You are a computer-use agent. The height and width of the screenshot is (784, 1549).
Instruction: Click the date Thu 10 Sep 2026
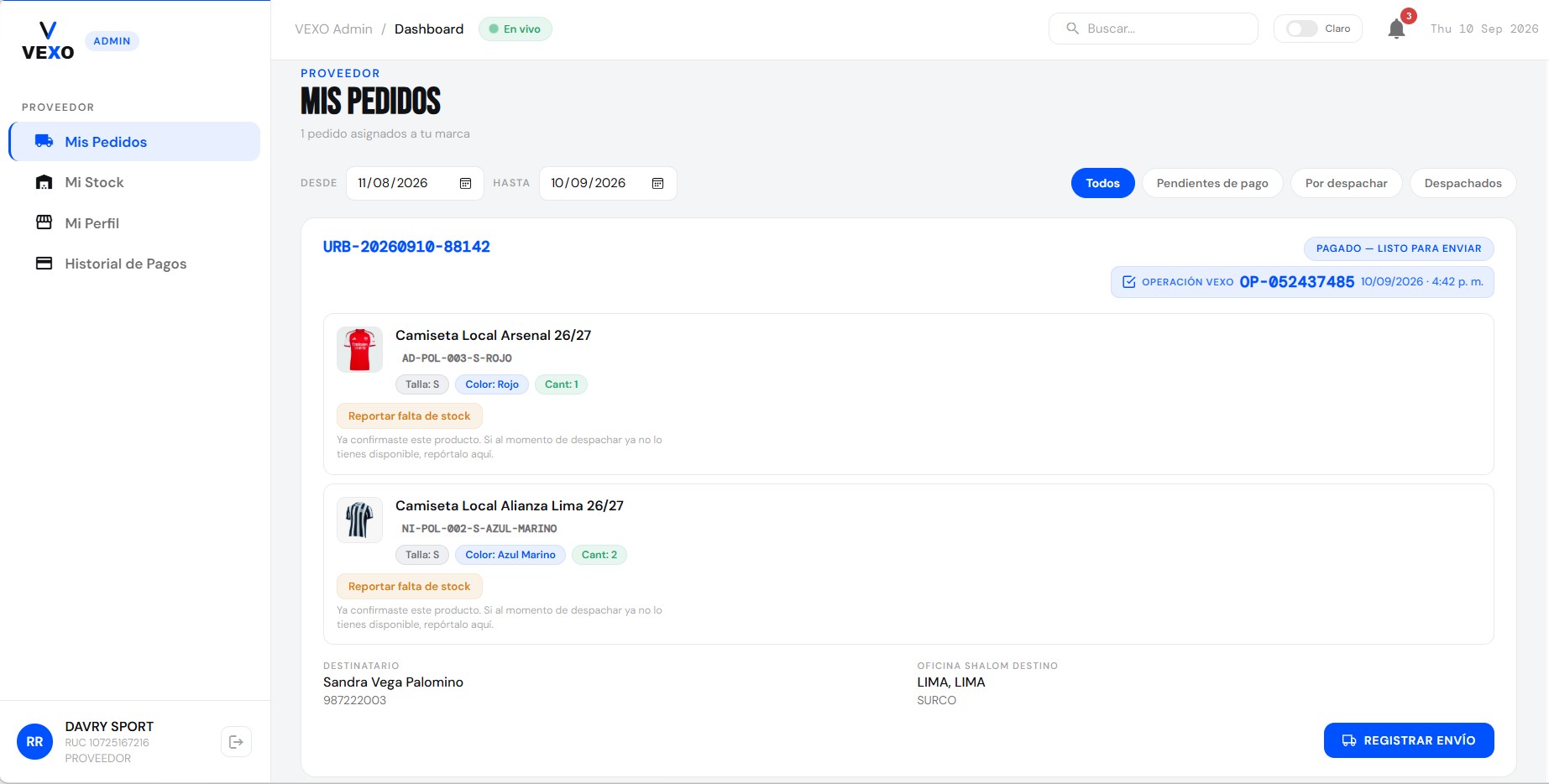pos(1484,29)
